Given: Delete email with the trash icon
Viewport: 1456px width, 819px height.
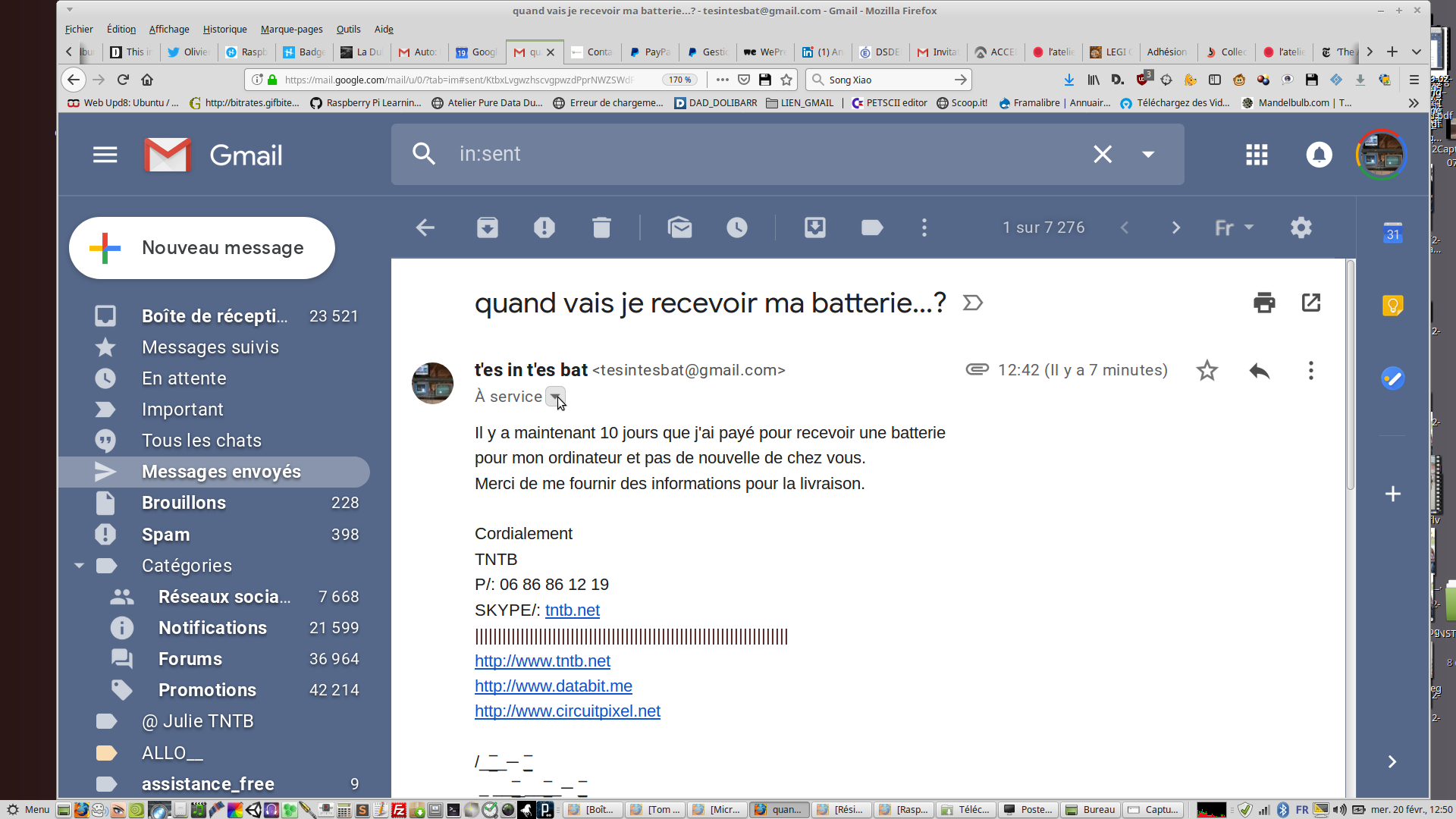Looking at the screenshot, I should coord(601,227).
